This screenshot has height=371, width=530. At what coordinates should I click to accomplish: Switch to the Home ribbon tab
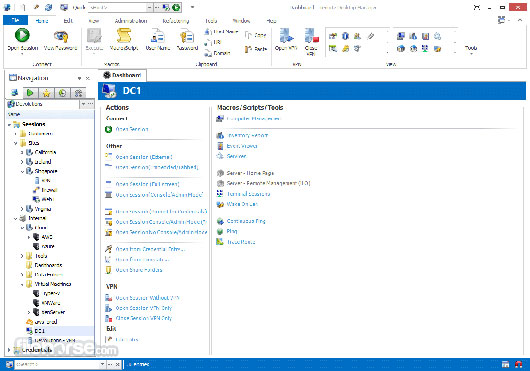click(42, 21)
